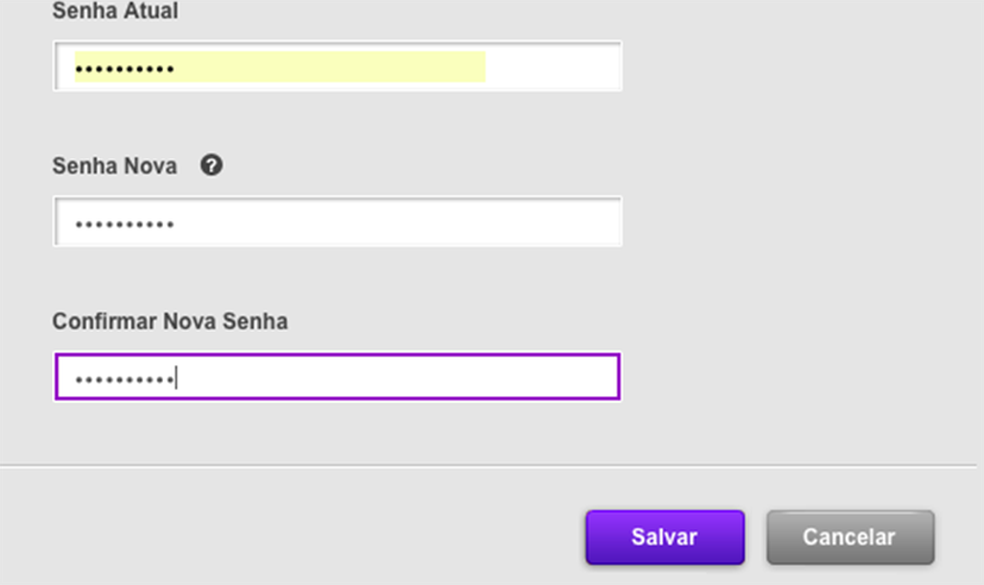Click white unhighlighted end of Senha Atual field
The image size is (984, 585).
553,67
